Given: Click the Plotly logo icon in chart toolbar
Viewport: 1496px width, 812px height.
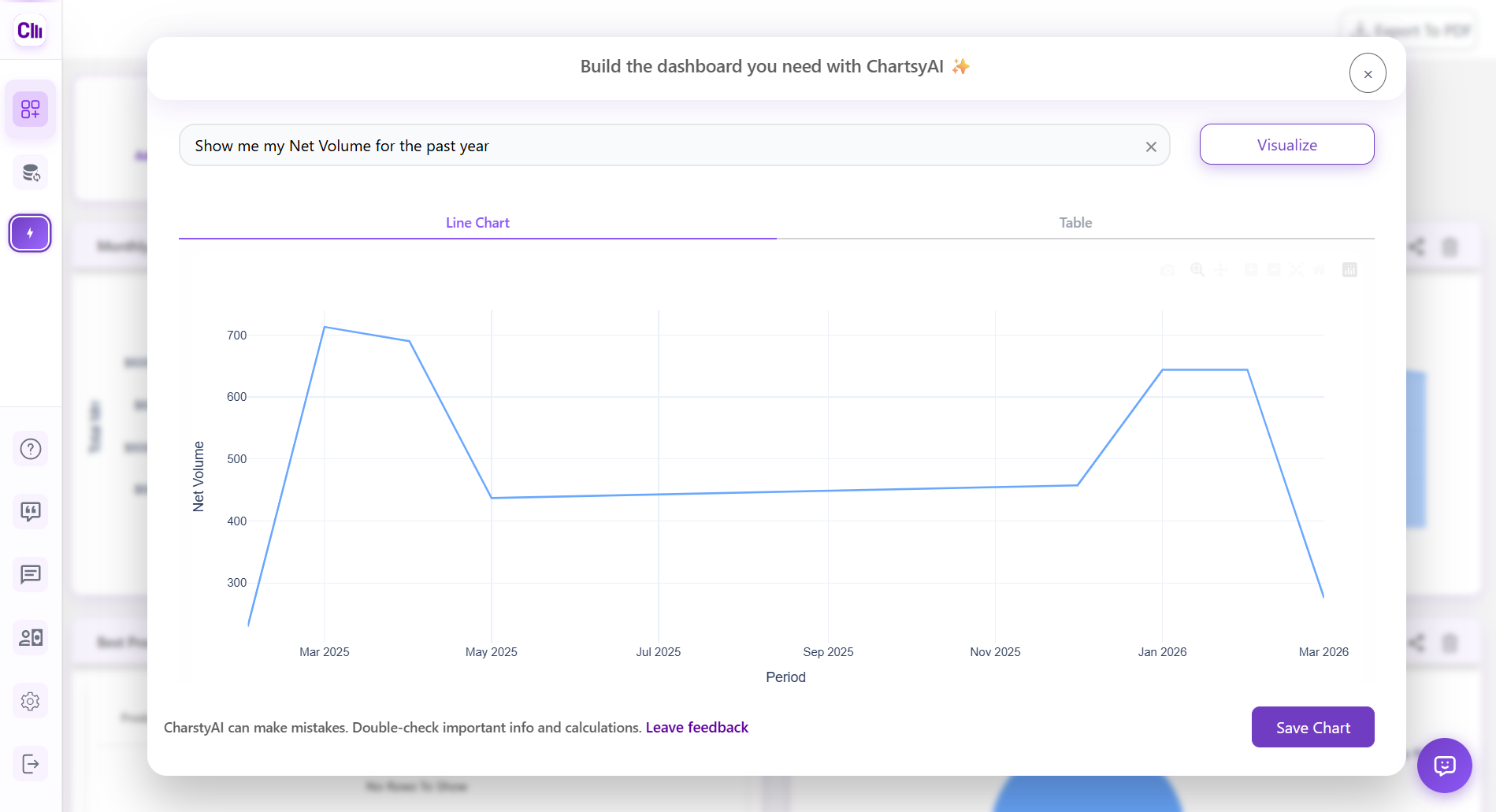Looking at the screenshot, I should tap(1349, 269).
